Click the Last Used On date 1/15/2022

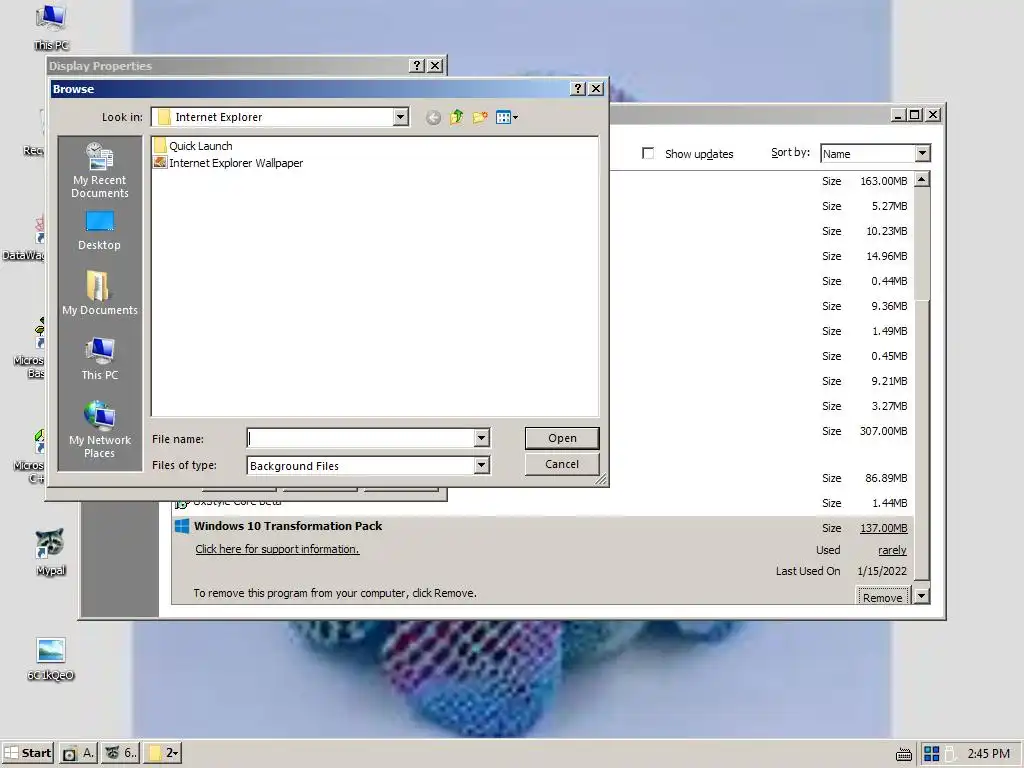click(882, 571)
